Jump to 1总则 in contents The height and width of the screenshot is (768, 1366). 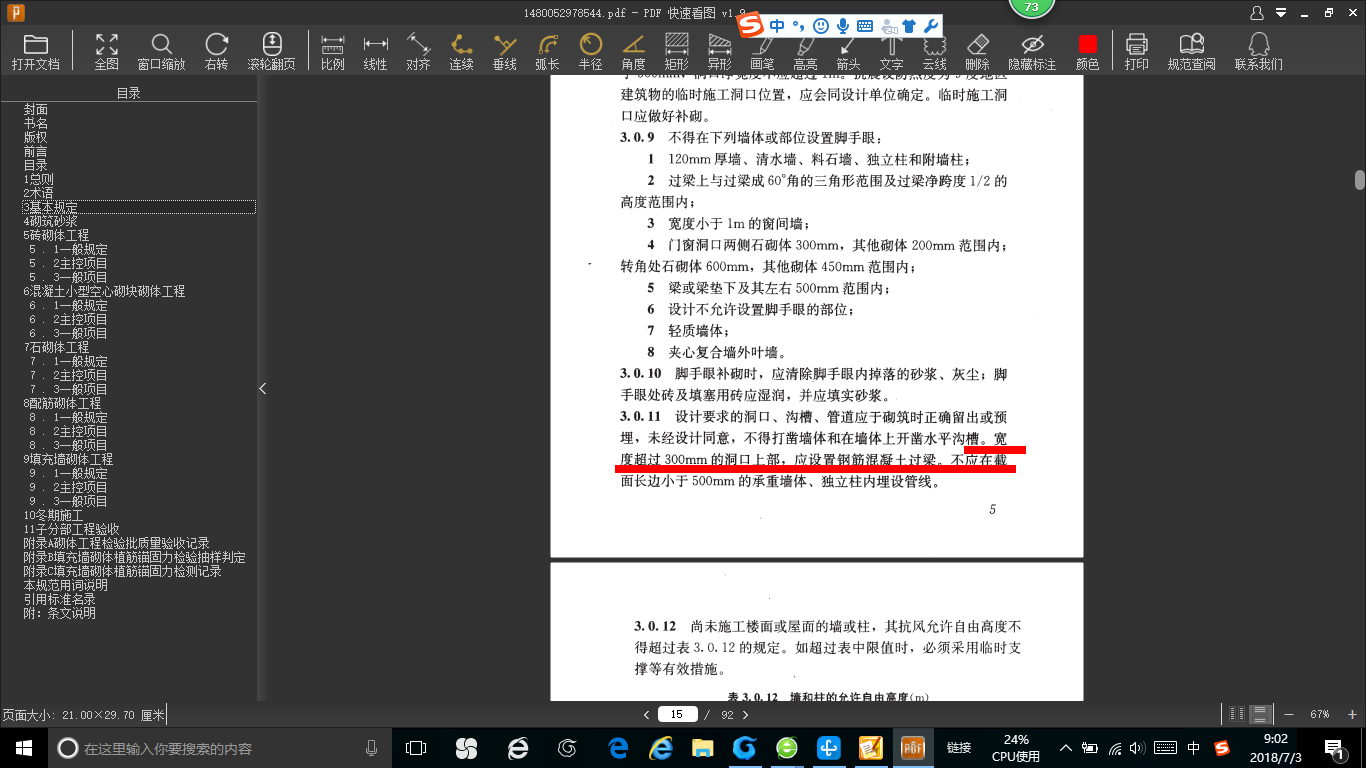pos(39,179)
